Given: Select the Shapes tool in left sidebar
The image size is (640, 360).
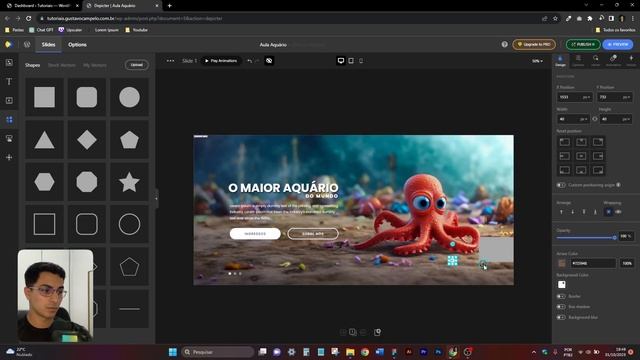Looking at the screenshot, I should pyautogui.click(x=9, y=120).
